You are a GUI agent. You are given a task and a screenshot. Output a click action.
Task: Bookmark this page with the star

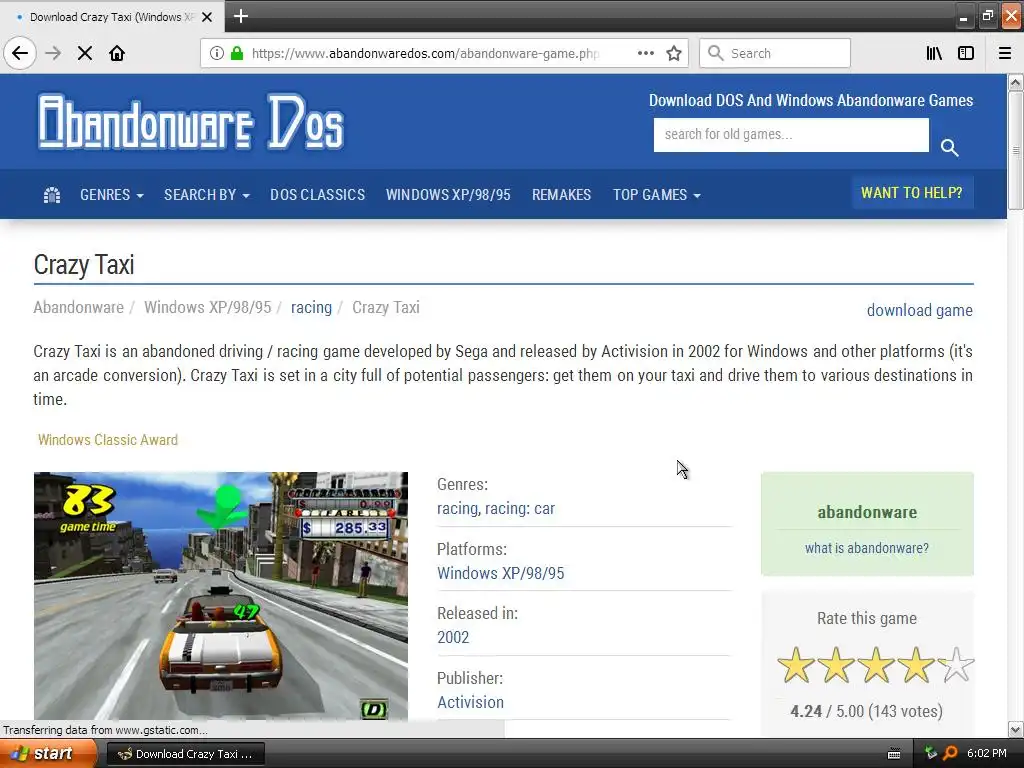(674, 53)
